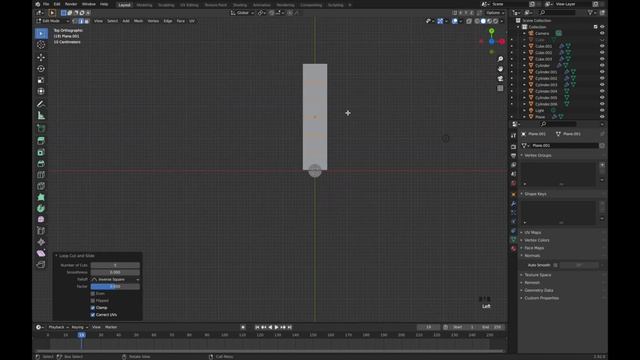This screenshot has width=640, height=360.
Task: Select the Rotate tool
Action: [41, 69]
